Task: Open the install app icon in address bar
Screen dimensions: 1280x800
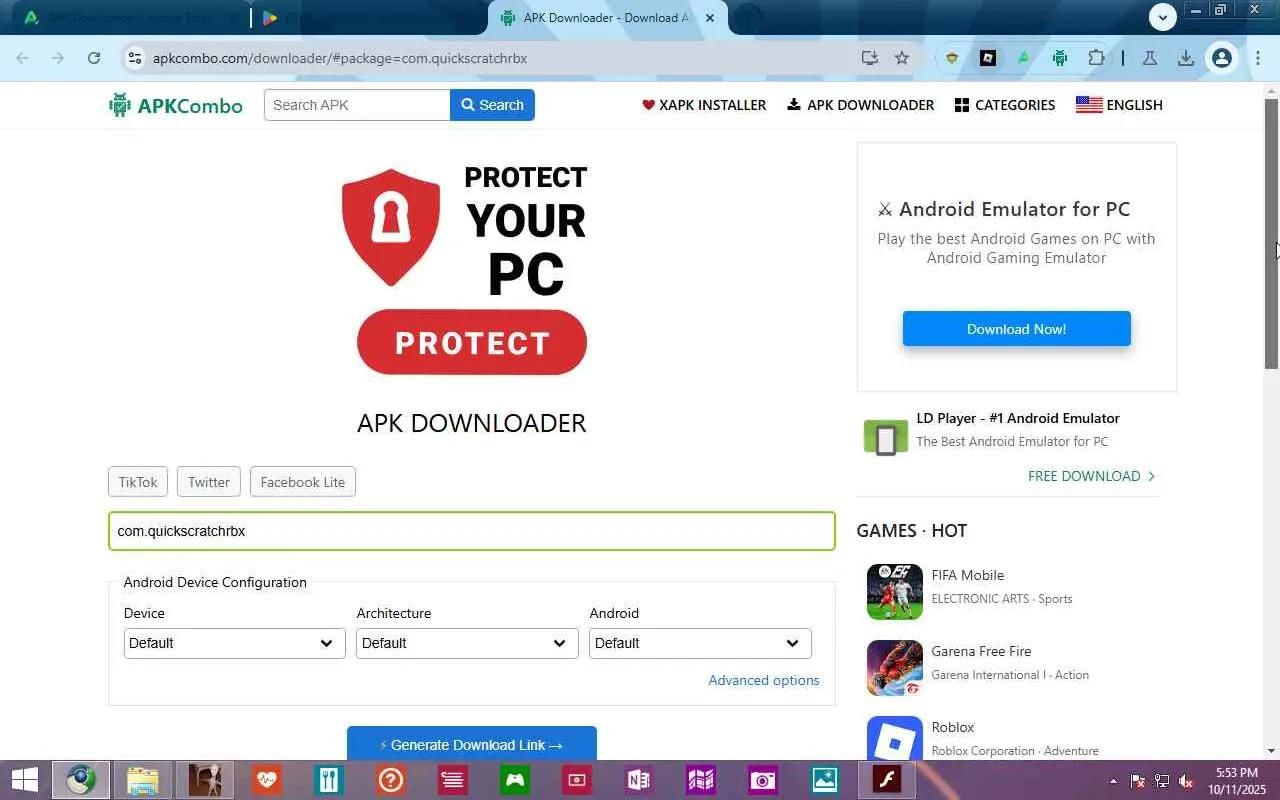Action: coord(869,58)
